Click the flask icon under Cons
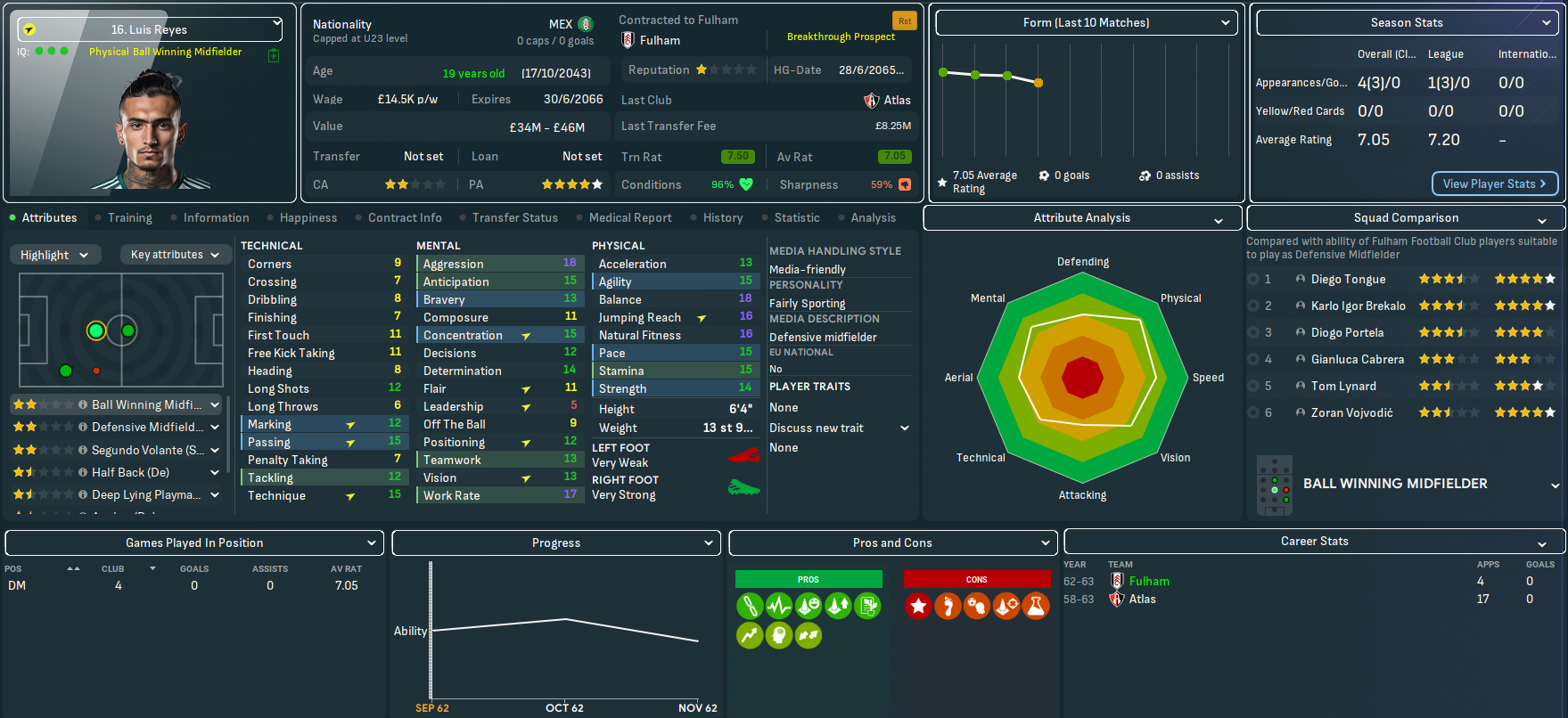 point(1036,607)
